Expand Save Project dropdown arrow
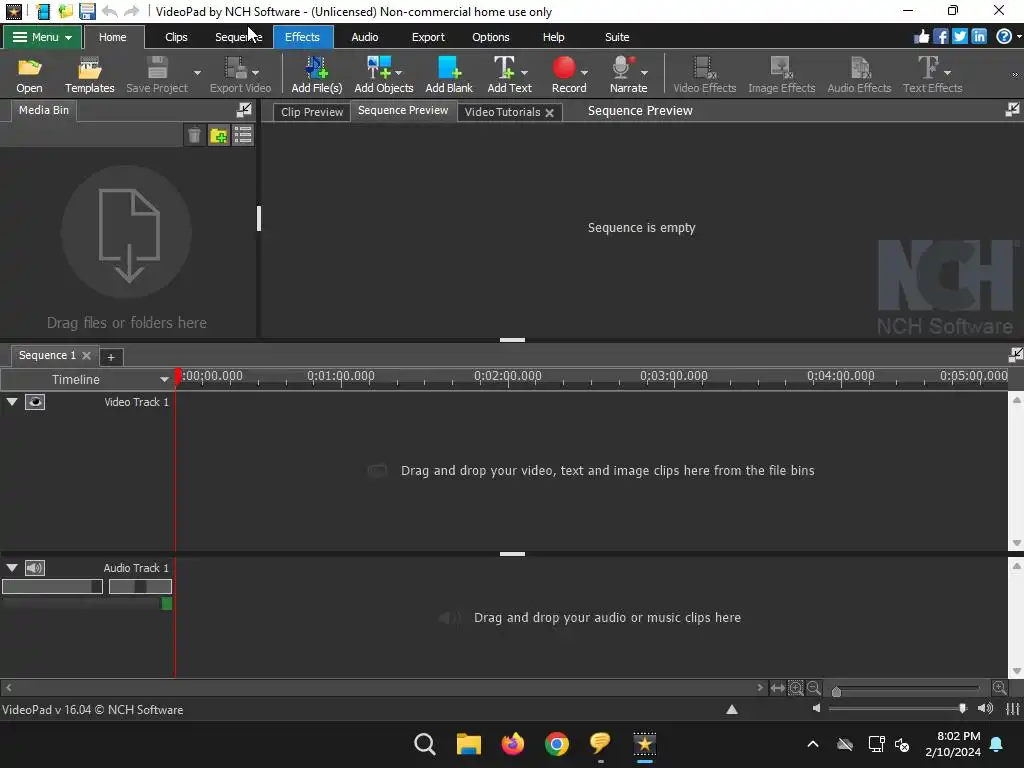 tap(197, 72)
